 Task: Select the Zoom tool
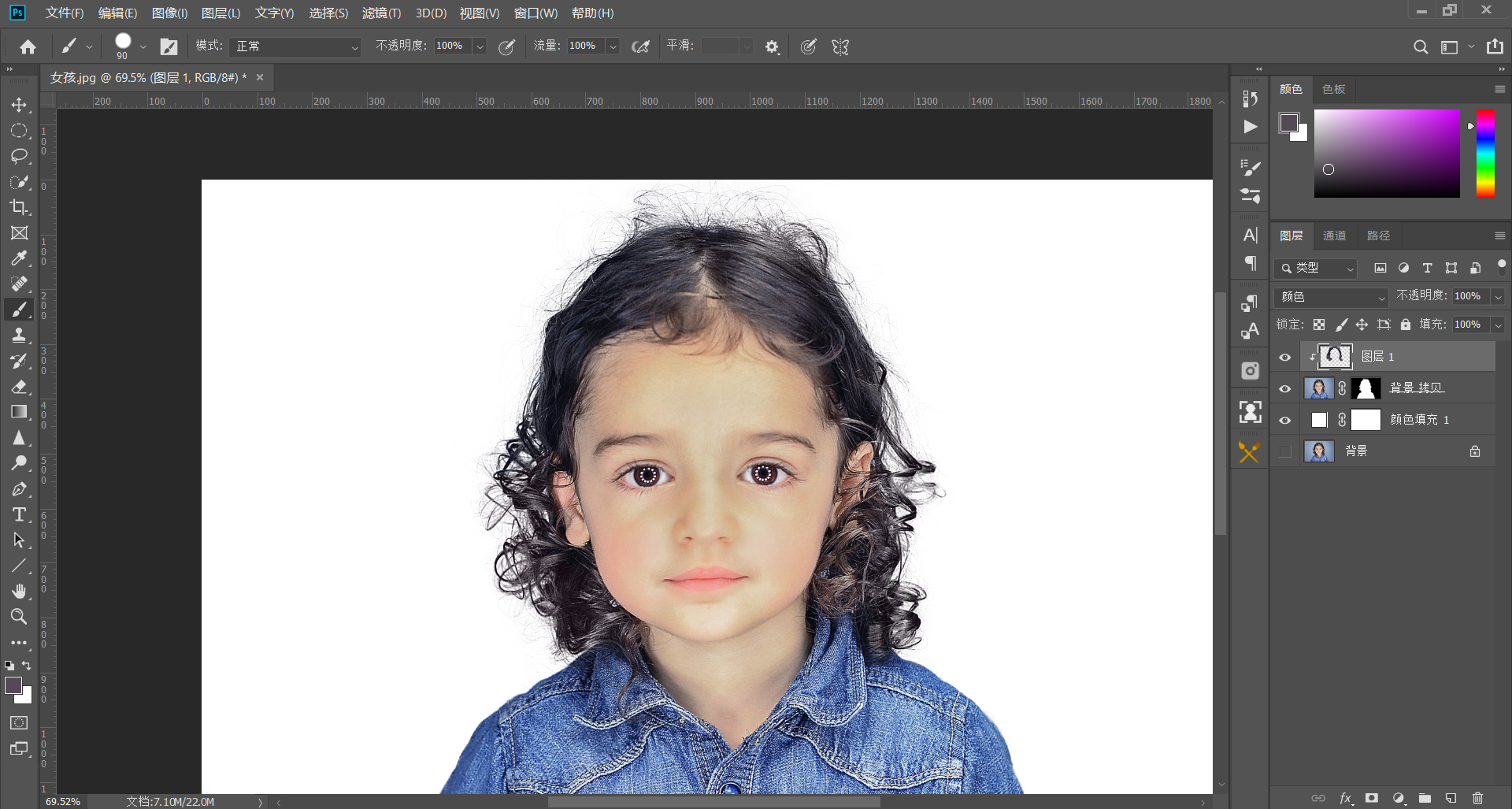[x=19, y=617]
